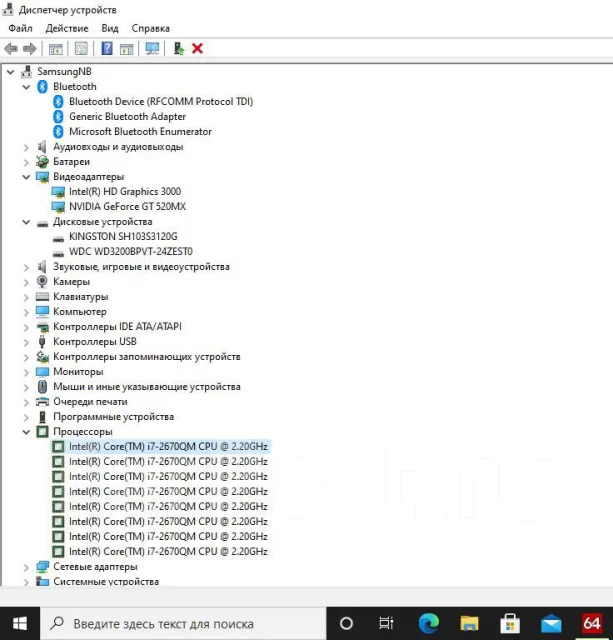
Task: Open Help via blue question mark icon
Action: [107, 49]
